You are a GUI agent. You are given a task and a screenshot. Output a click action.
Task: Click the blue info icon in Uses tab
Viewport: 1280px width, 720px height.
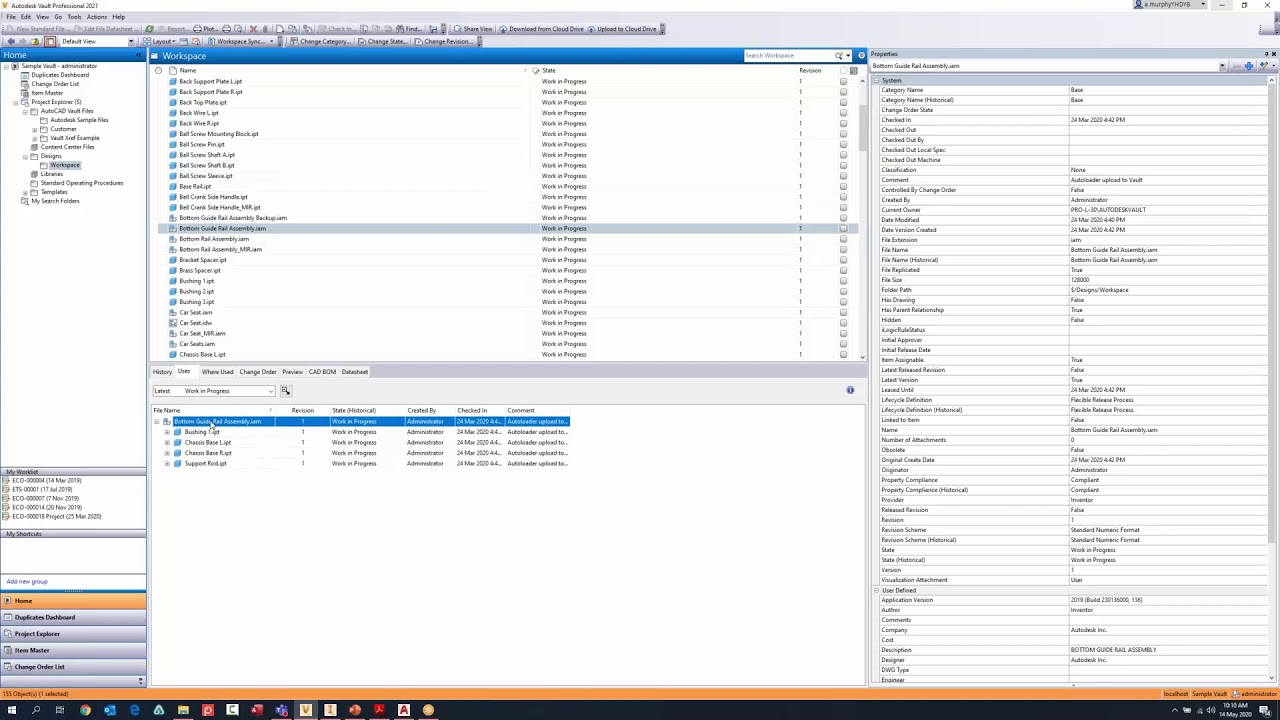tap(850, 390)
